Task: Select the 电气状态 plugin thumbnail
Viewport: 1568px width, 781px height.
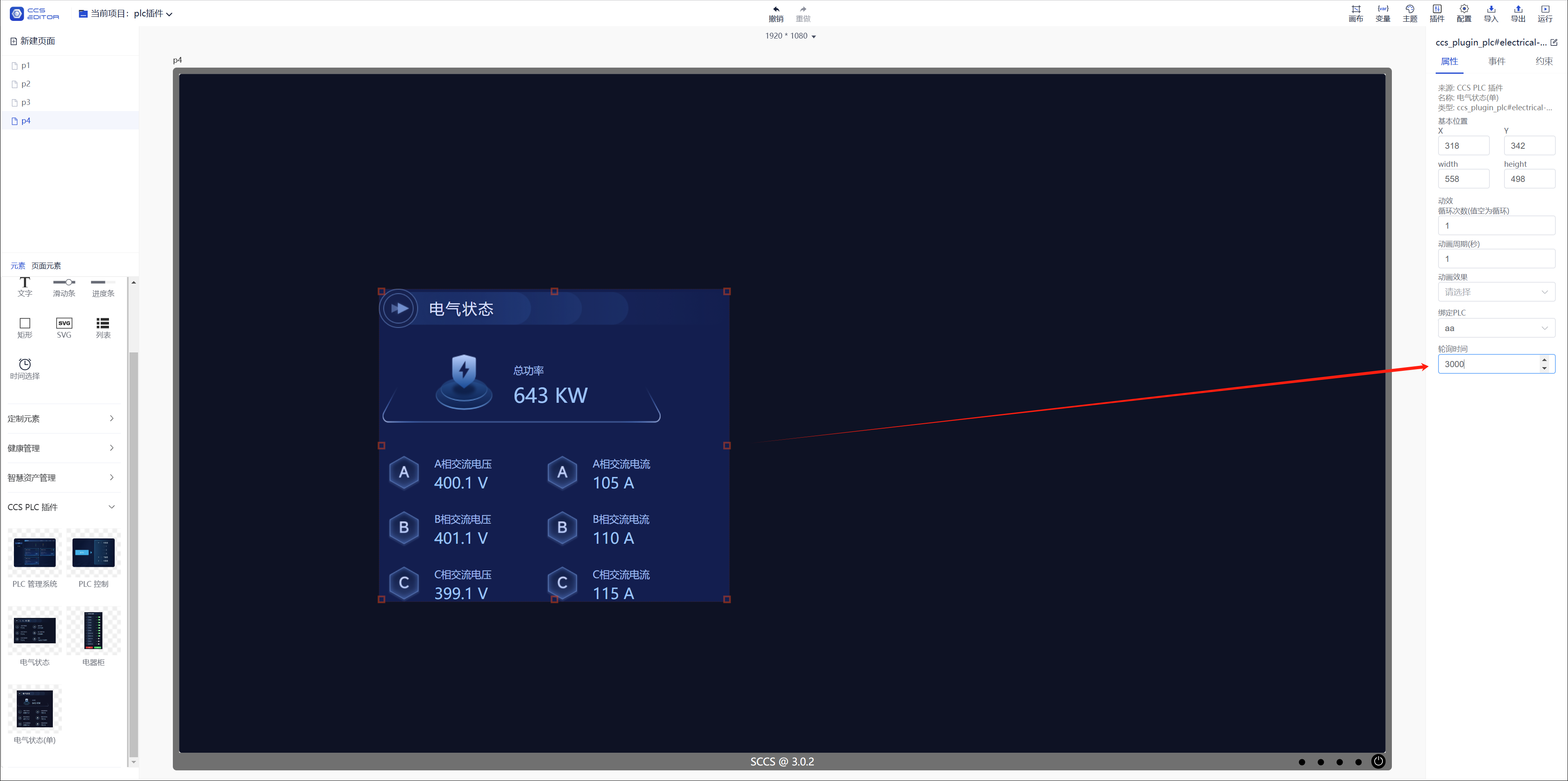Action: (35, 631)
